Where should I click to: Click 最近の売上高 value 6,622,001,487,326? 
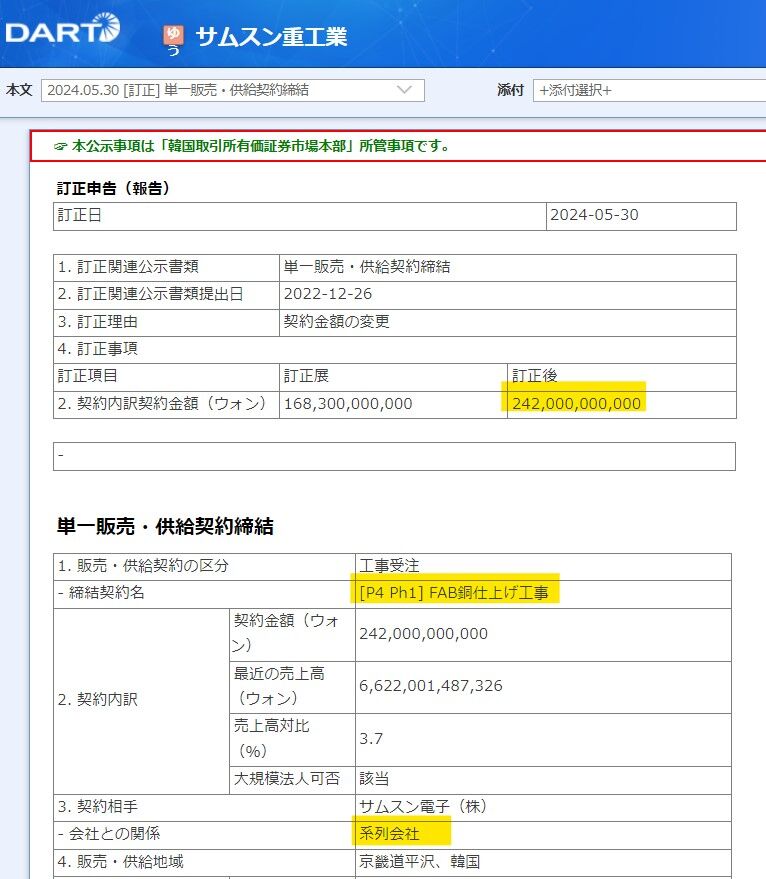click(x=431, y=686)
